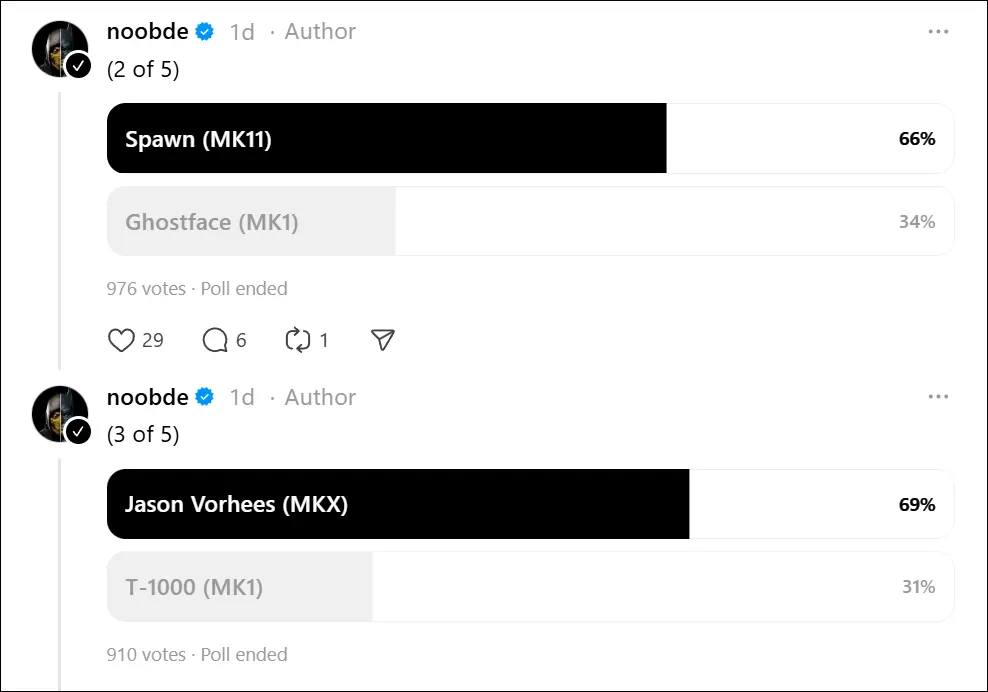
Task: Click the verified badge on first noobde post
Action: pyautogui.click(x=205, y=32)
